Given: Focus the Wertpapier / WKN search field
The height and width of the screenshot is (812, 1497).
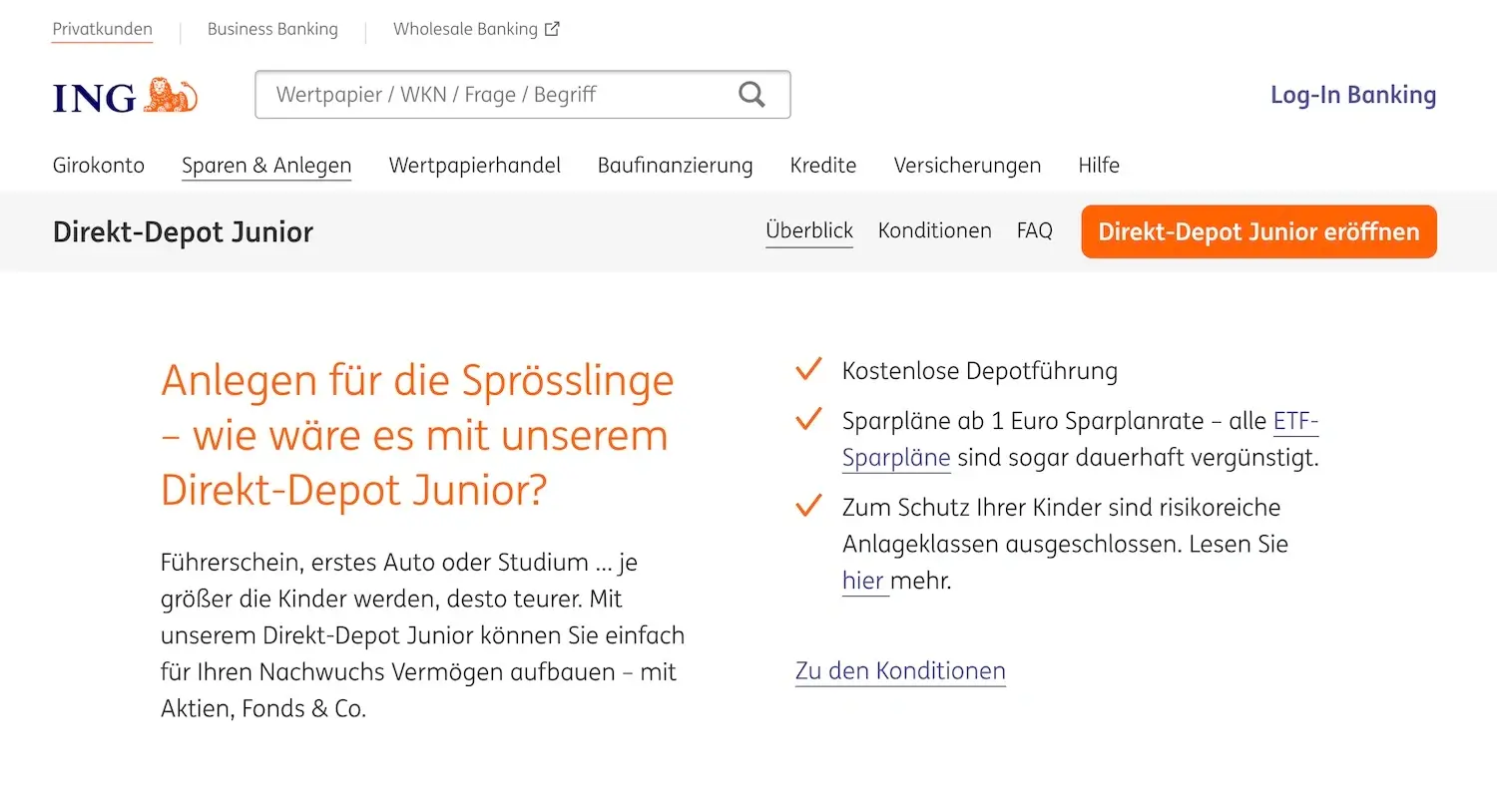Looking at the screenshot, I should point(523,95).
